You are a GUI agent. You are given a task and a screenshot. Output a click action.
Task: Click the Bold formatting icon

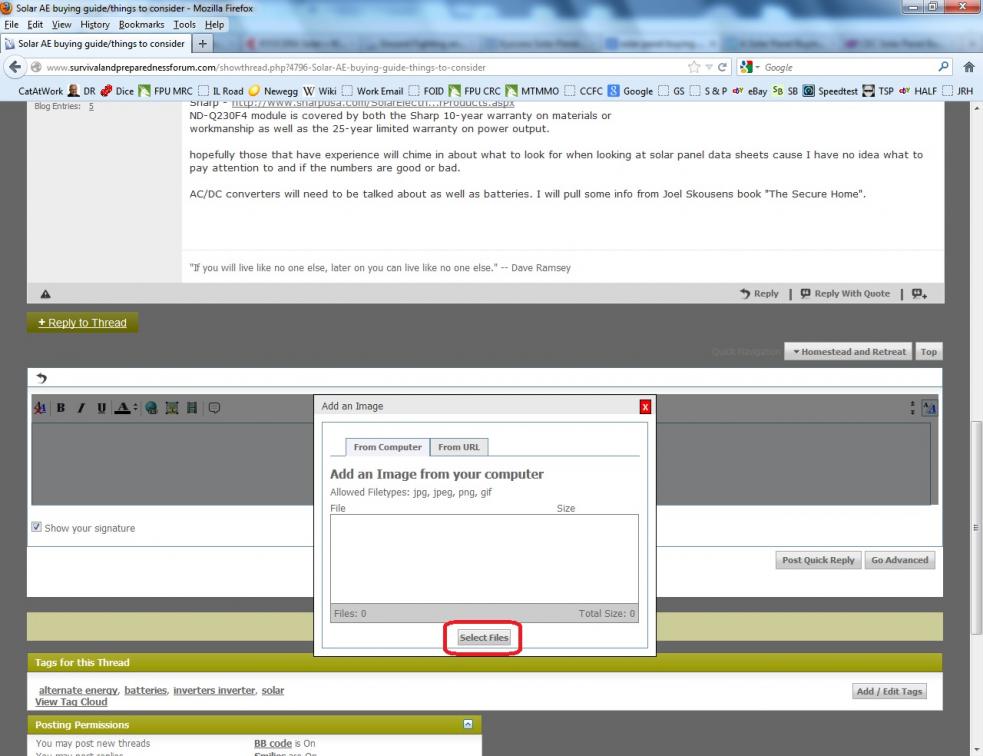pos(60,408)
